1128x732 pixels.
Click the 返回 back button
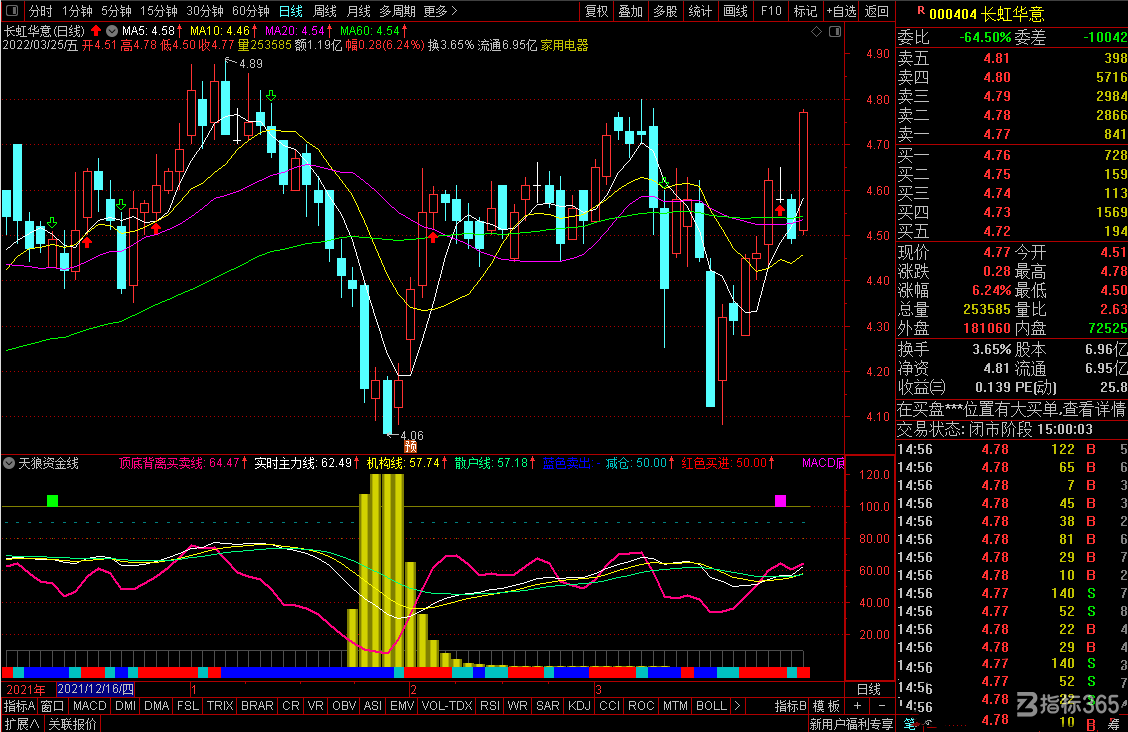click(876, 11)
